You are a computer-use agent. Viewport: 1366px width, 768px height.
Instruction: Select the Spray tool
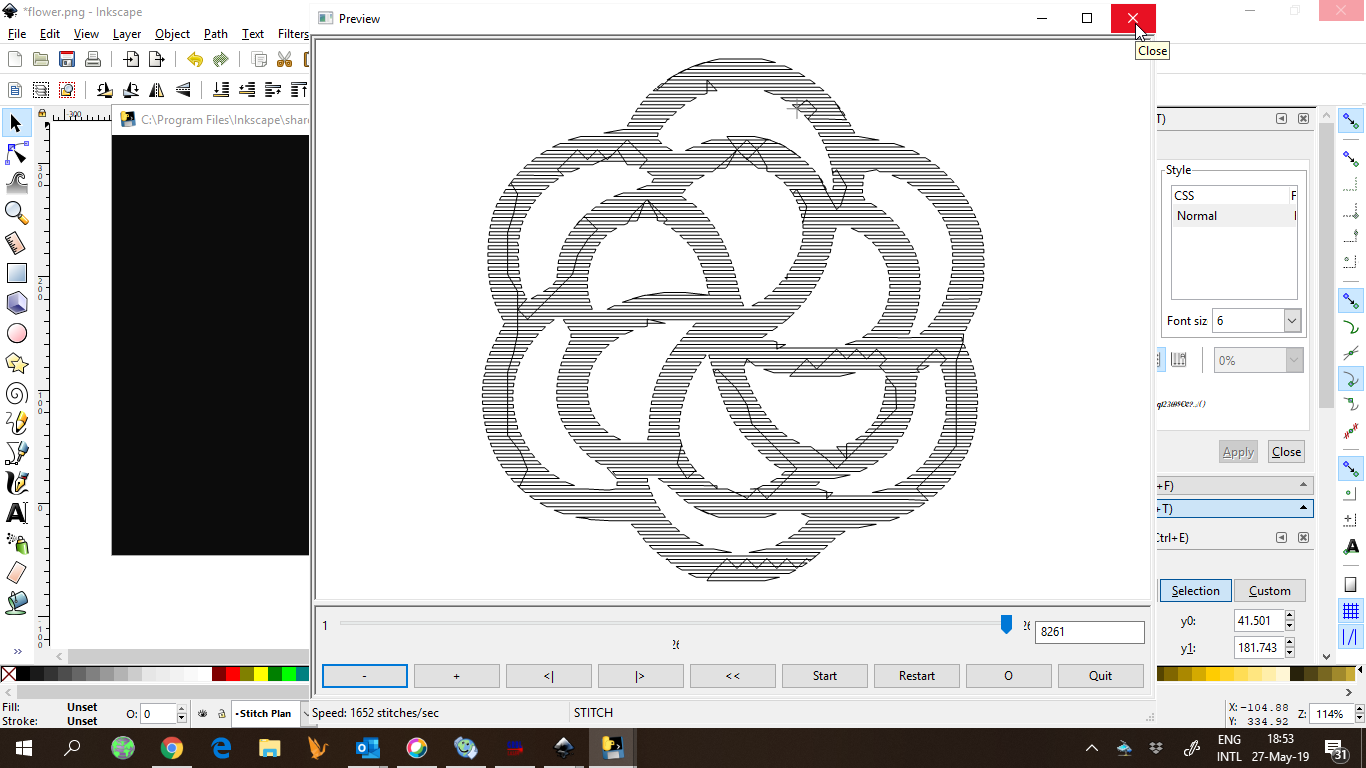coord(16,543)
